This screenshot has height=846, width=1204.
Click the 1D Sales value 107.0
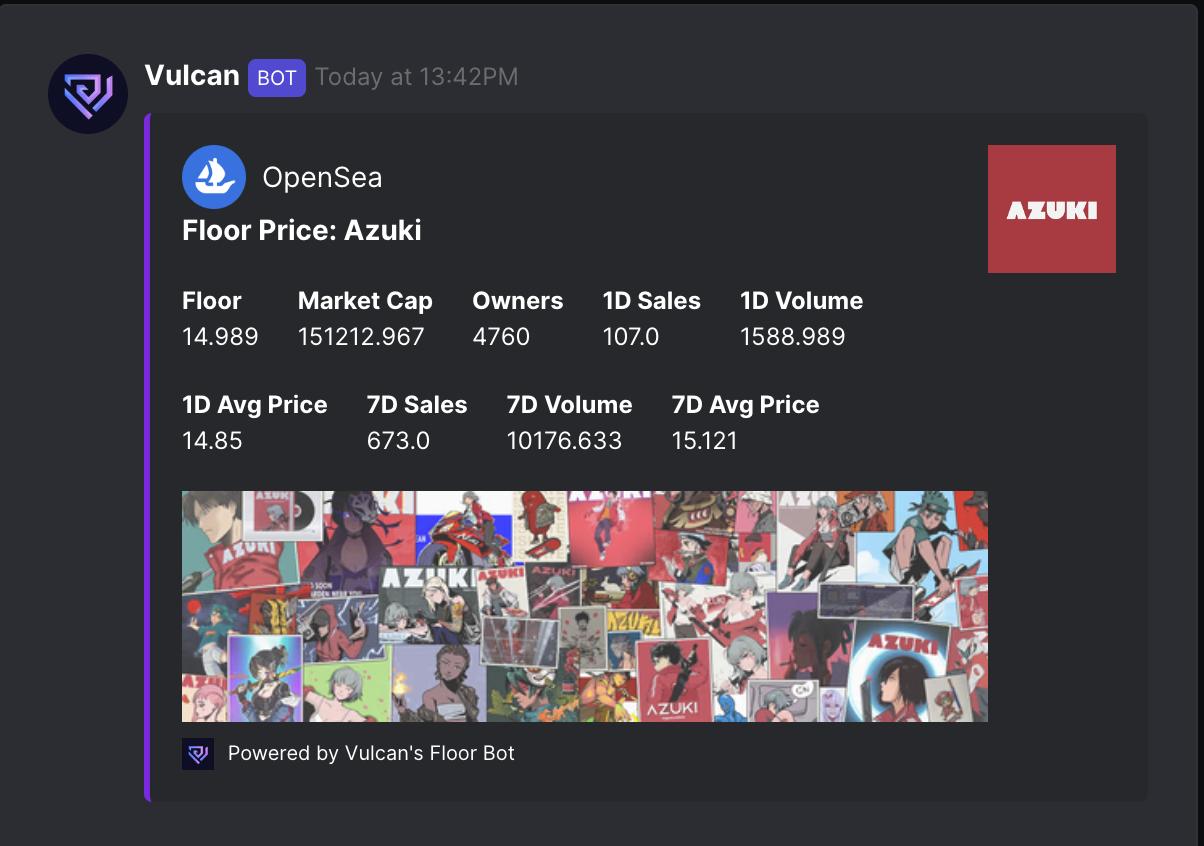click(x=631, y=337)
